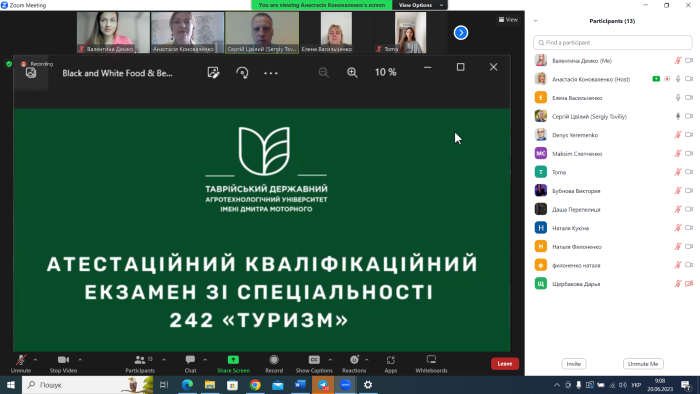Expand arrow next to Reactions
The height and width of the screenshot is (394, 700).
coord(367,360)
